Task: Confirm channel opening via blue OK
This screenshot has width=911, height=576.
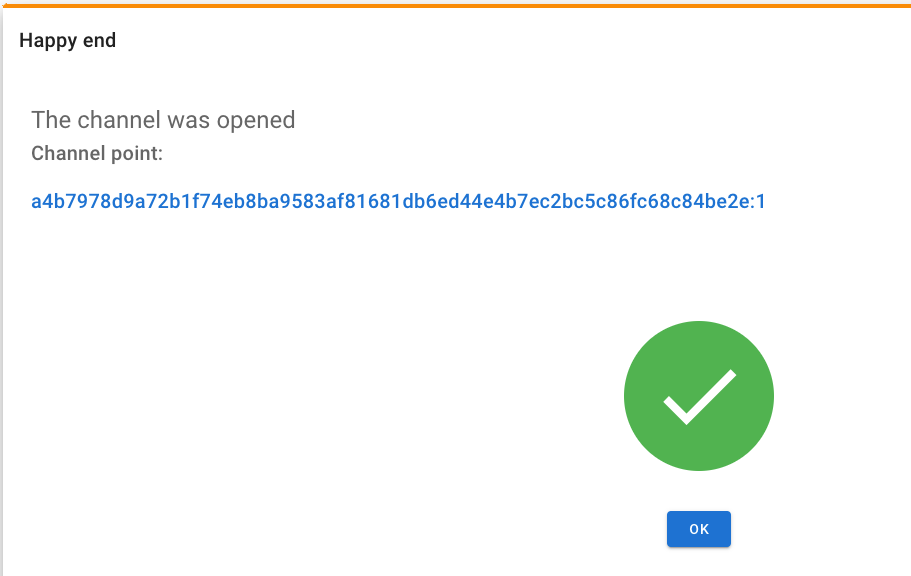Action: click(x=698, y=529)
